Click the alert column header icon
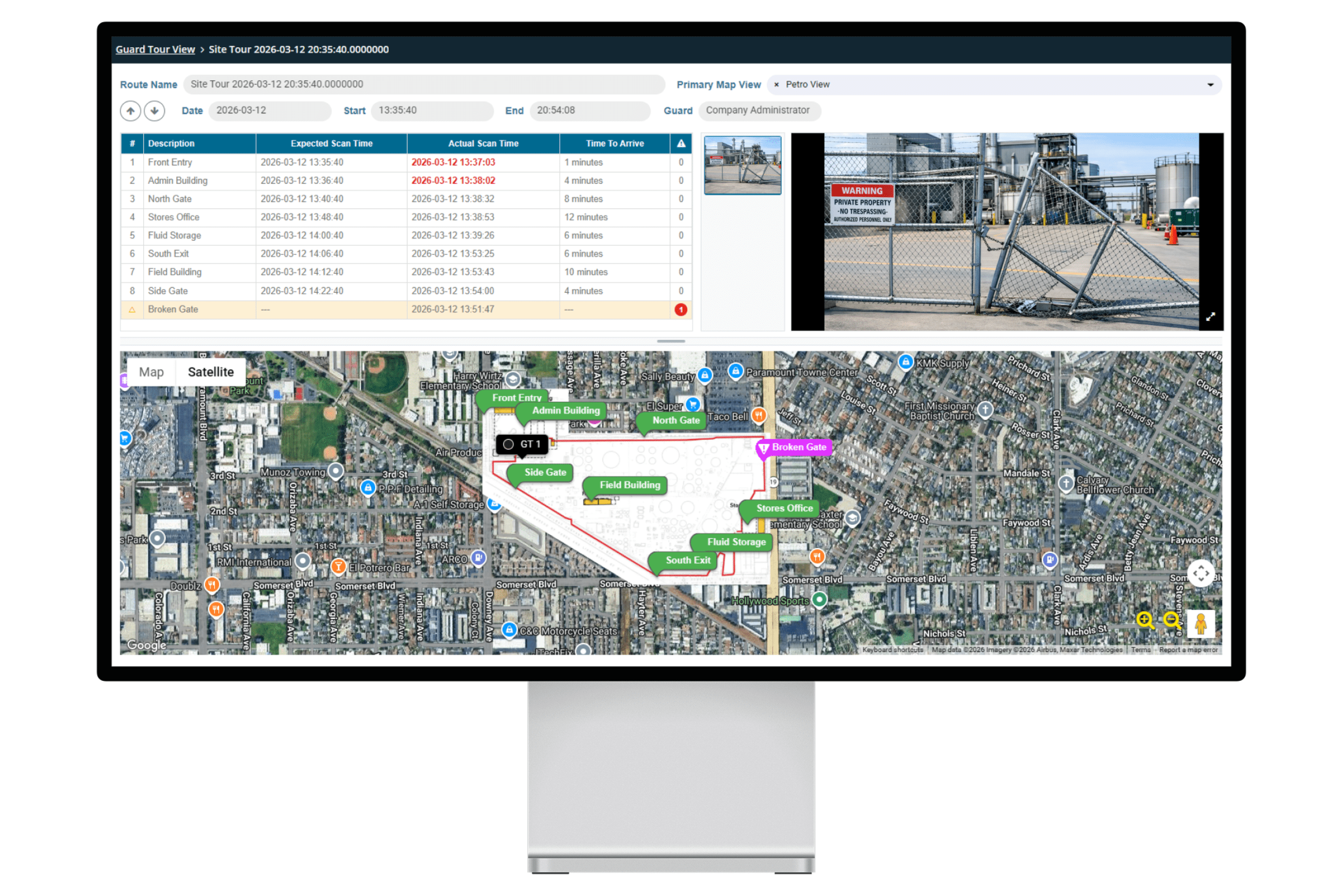 pyautogui.click(x=680, y=143)
